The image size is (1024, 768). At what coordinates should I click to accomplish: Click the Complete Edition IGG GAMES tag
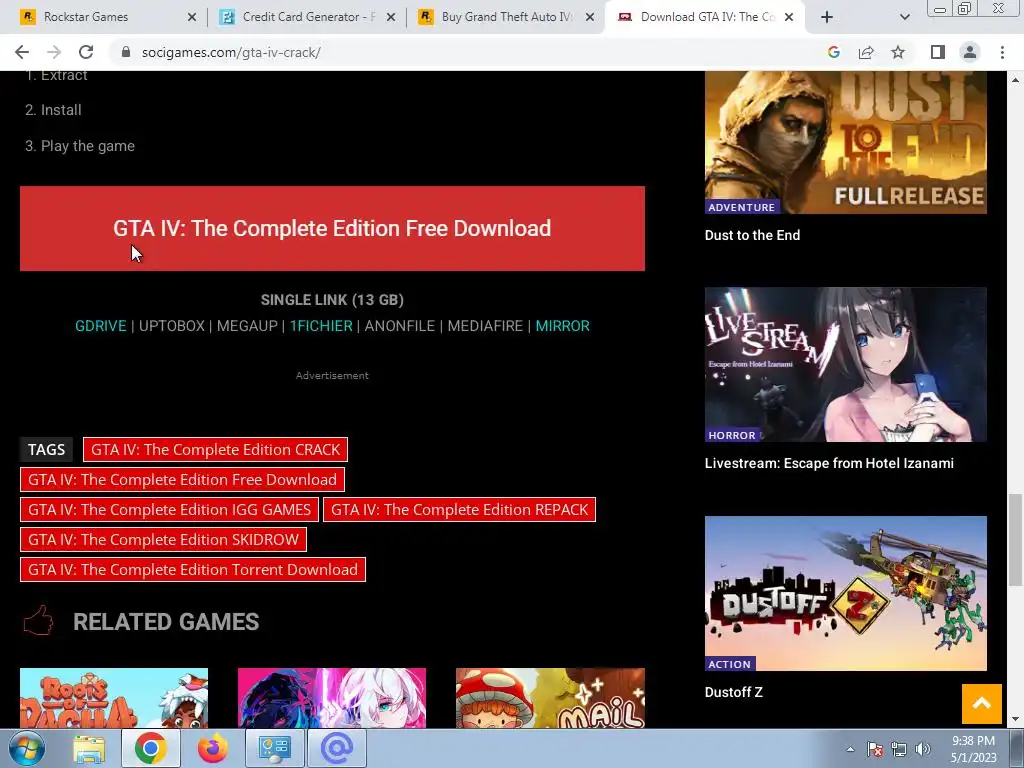pos(169,509)
